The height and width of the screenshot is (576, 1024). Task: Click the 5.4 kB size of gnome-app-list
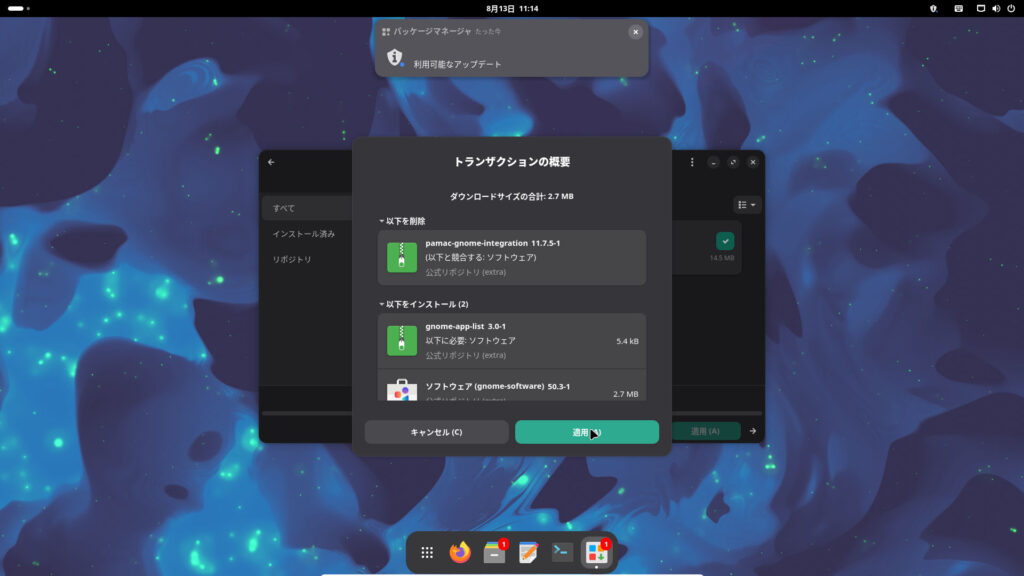tap(627, 341)
